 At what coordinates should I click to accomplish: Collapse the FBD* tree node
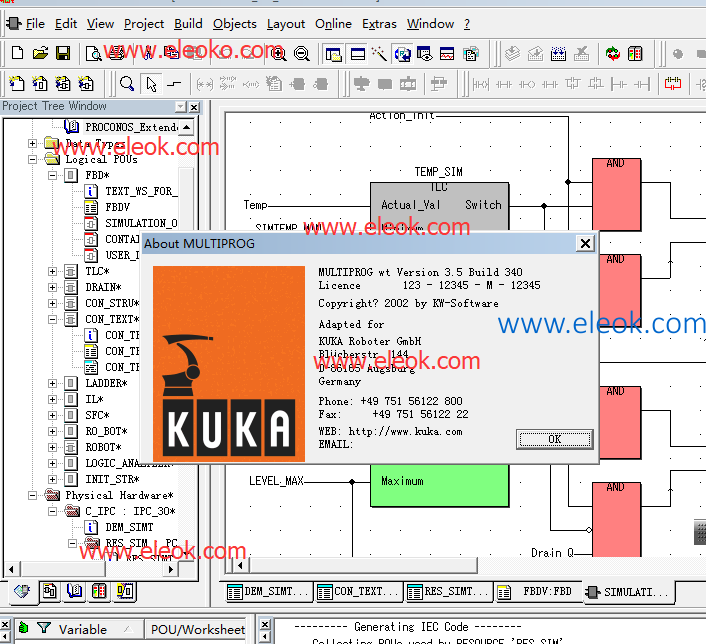point(53,175)
